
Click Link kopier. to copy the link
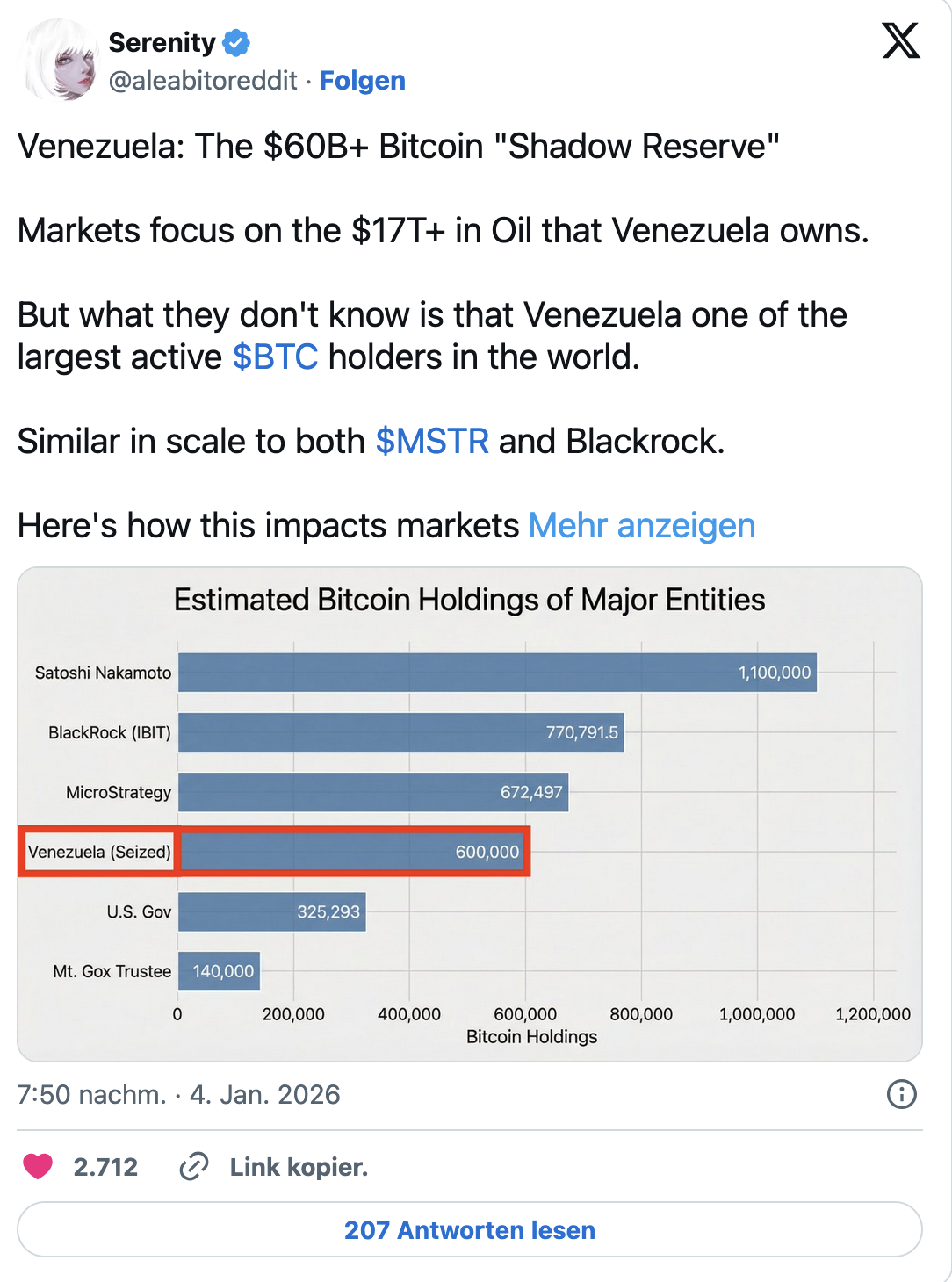(x=298, y=1167)
